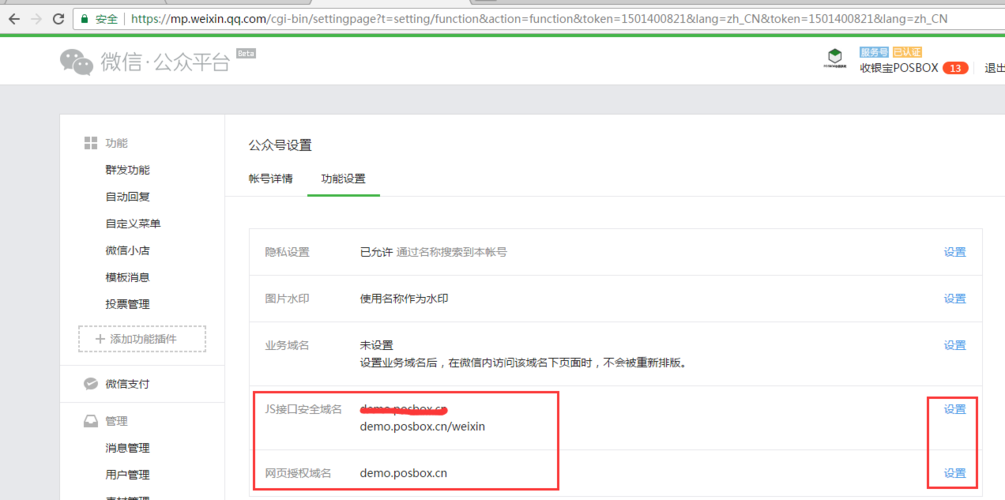Reload the page with refresh icon

(x=58, y=19)
